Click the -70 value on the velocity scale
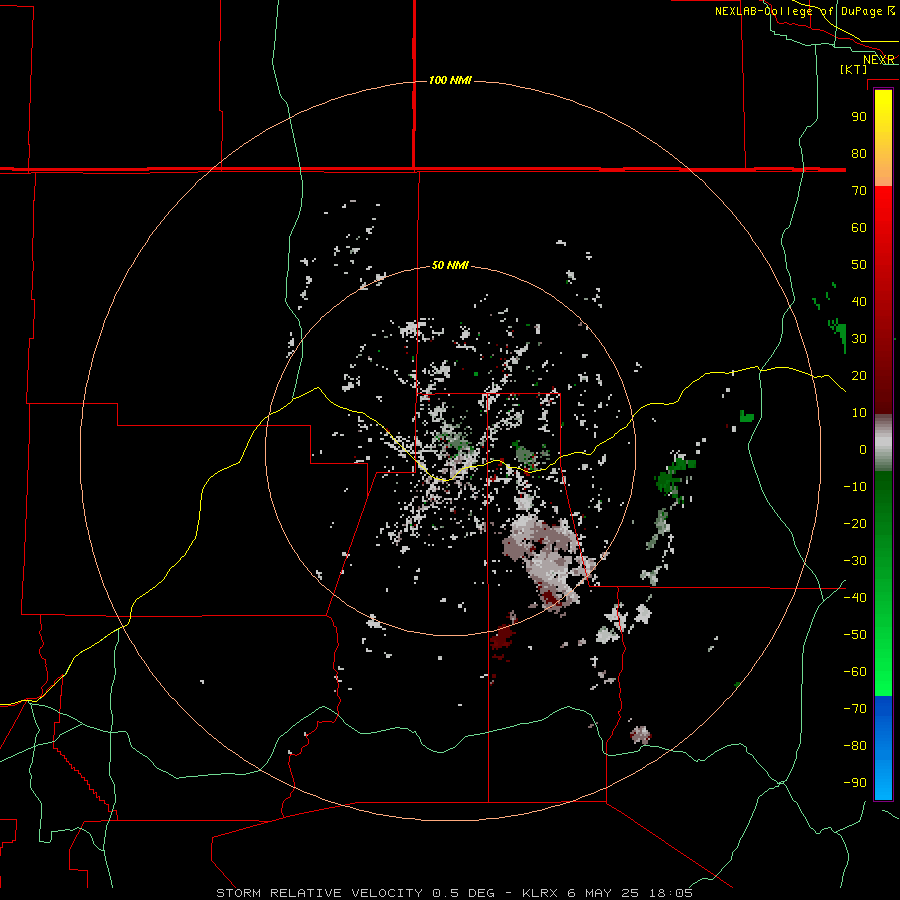 tap(855, 709)
